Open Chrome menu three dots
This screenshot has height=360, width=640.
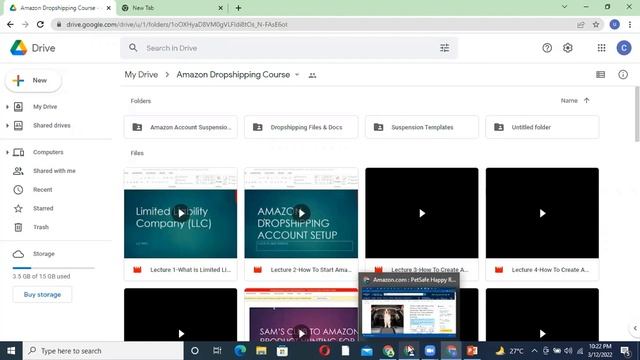pos(630,24)
